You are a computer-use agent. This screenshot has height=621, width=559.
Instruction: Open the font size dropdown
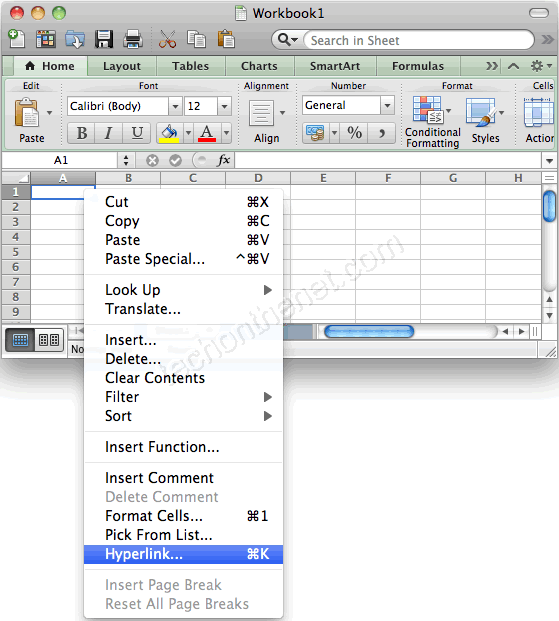click(224, 106)
